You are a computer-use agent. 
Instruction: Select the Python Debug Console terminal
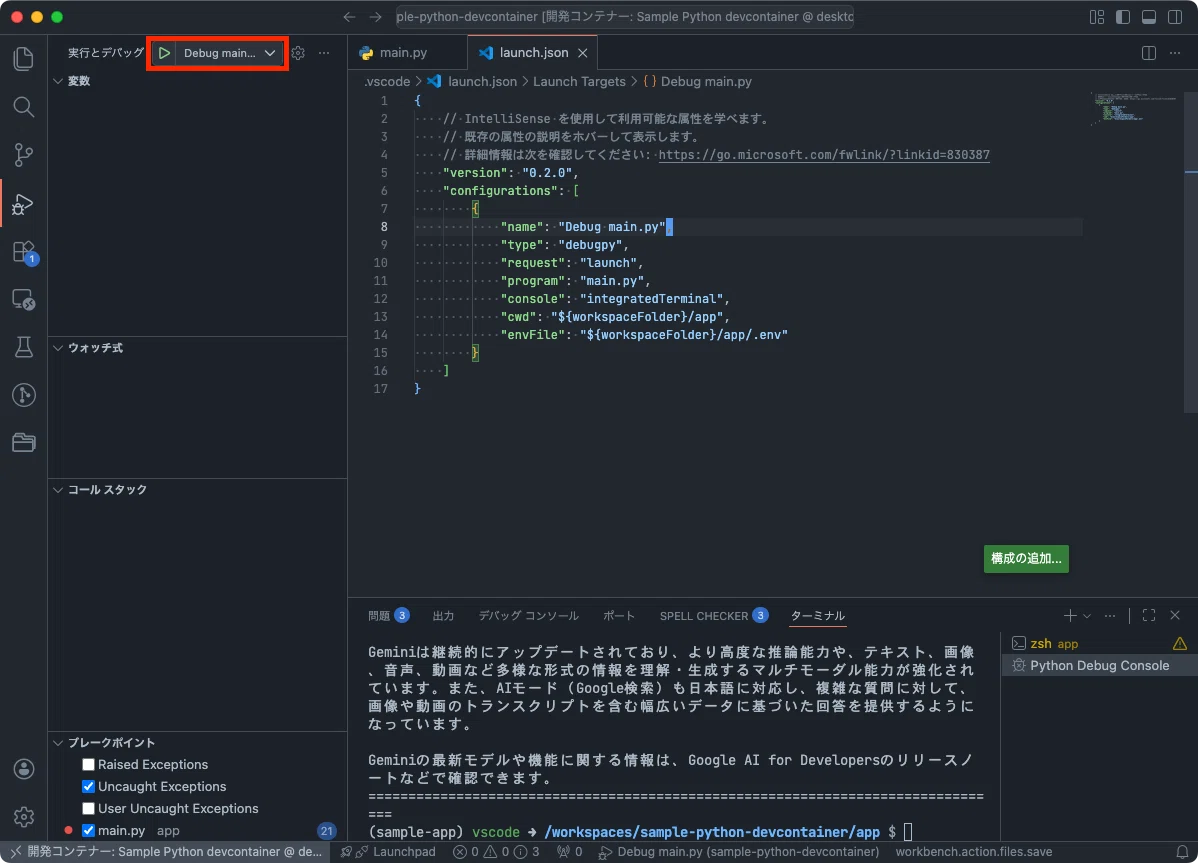point(1099,665)
